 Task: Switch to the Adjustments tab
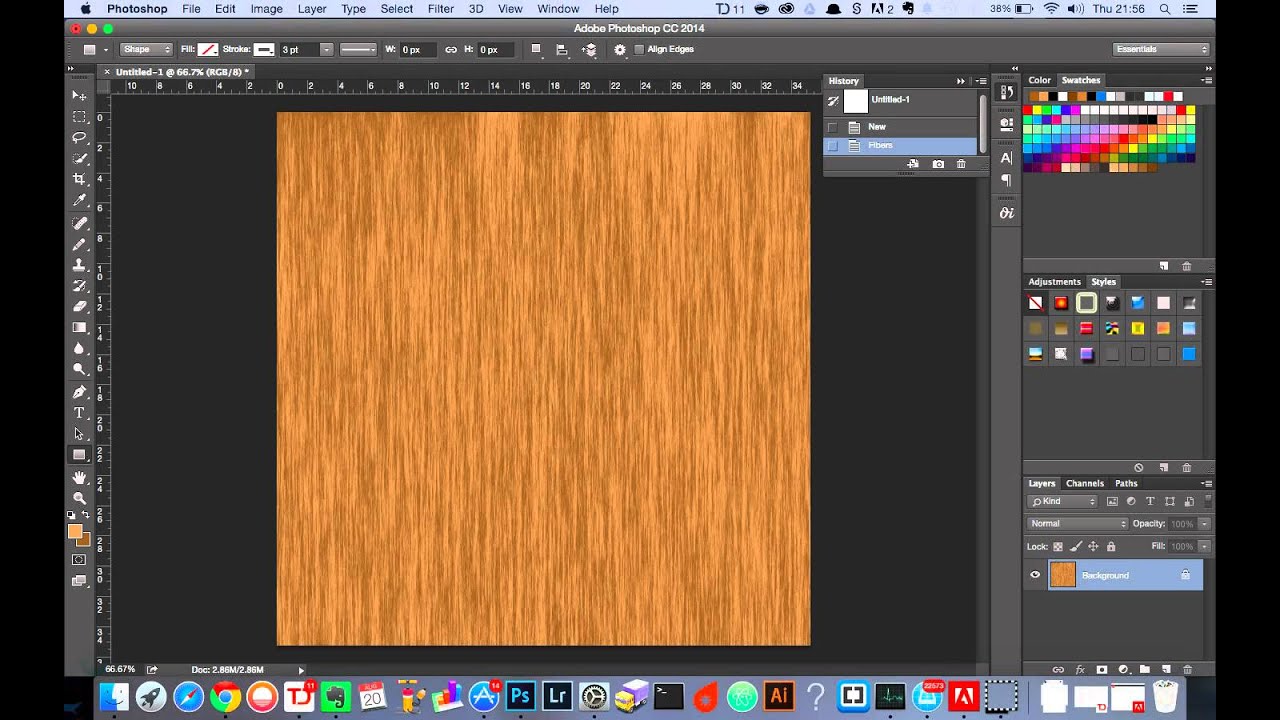point(1055,282)
